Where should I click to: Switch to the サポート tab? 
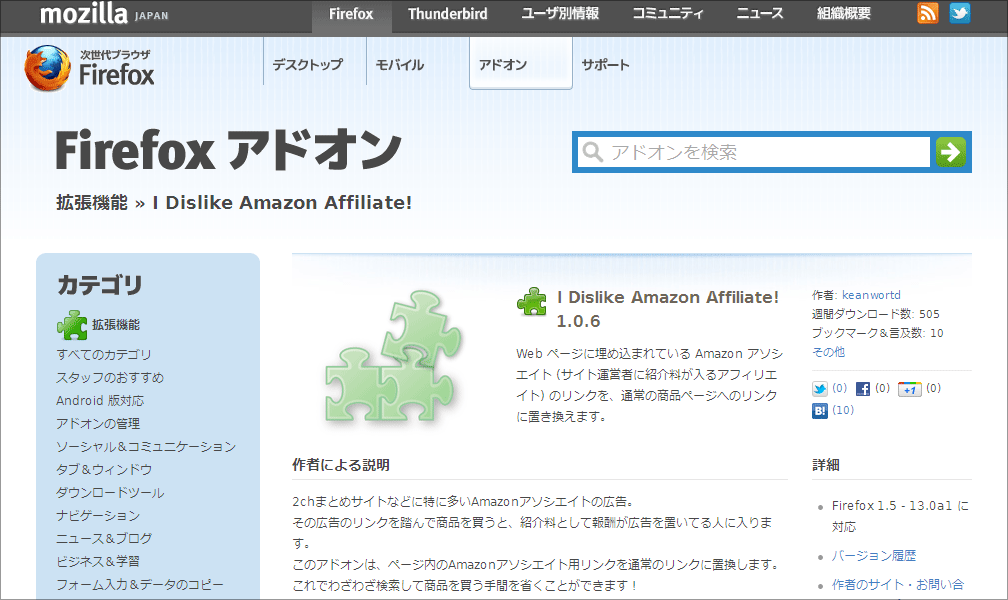[x=606, y=64]
